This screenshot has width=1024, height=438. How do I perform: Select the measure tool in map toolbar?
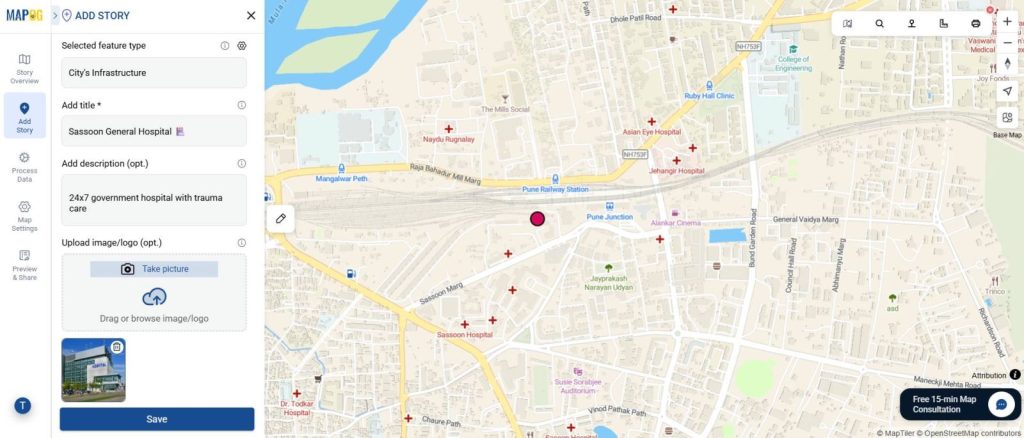pyautogui.click(x=943, y=23)
